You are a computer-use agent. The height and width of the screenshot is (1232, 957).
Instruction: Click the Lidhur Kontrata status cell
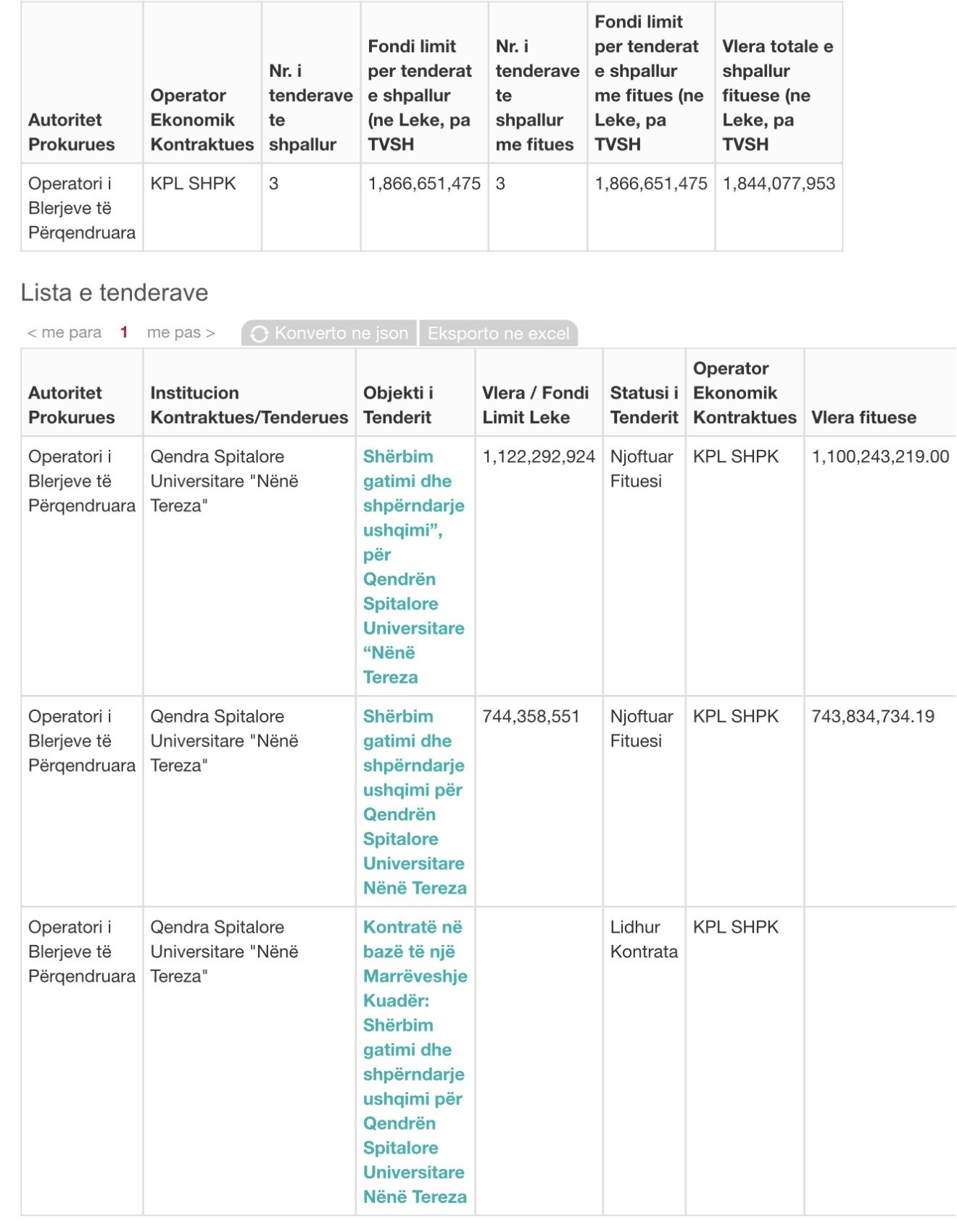644,939
